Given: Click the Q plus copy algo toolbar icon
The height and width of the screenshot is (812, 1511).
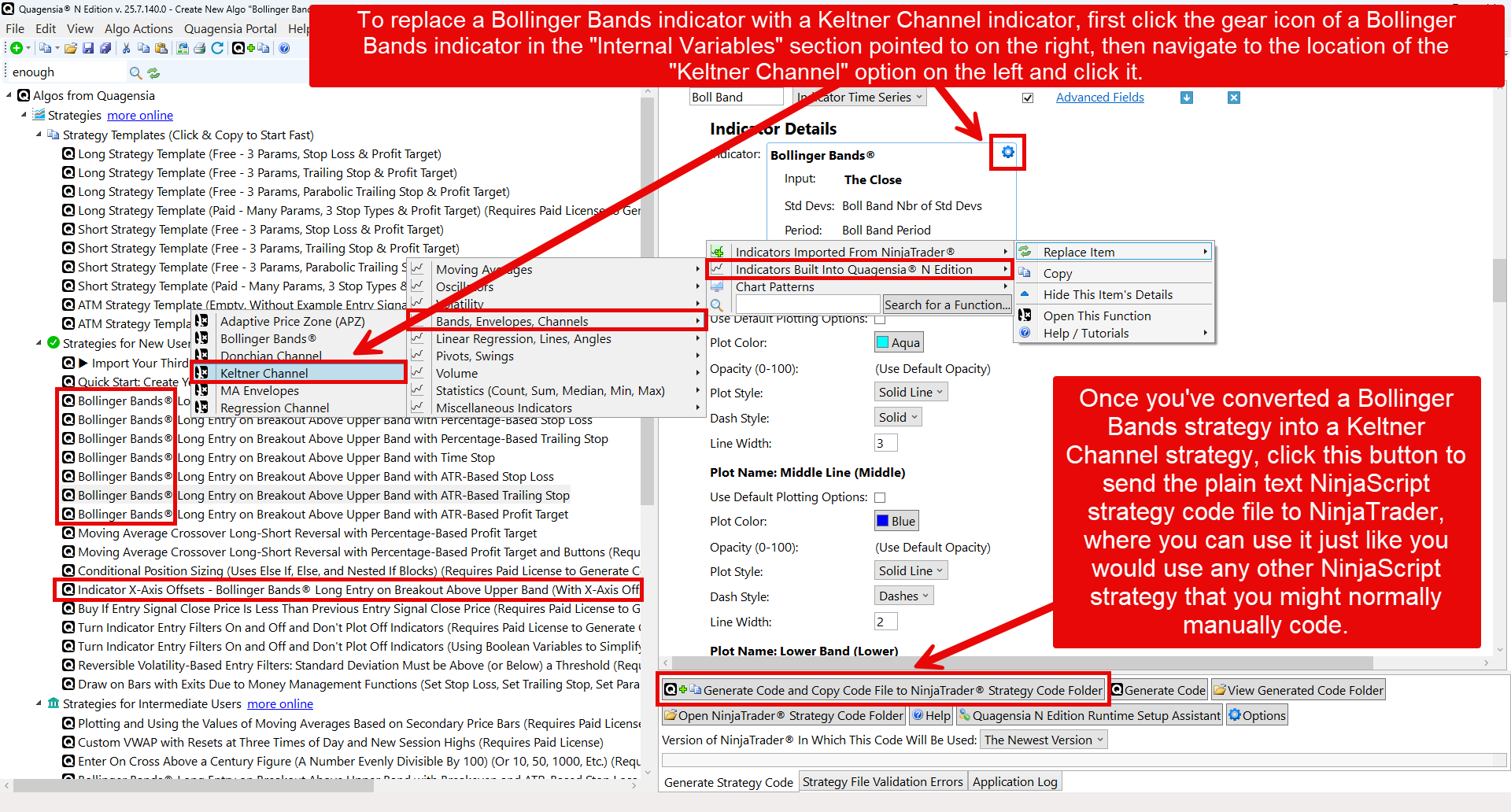Looking at the screenshot, I should point(251,48).
